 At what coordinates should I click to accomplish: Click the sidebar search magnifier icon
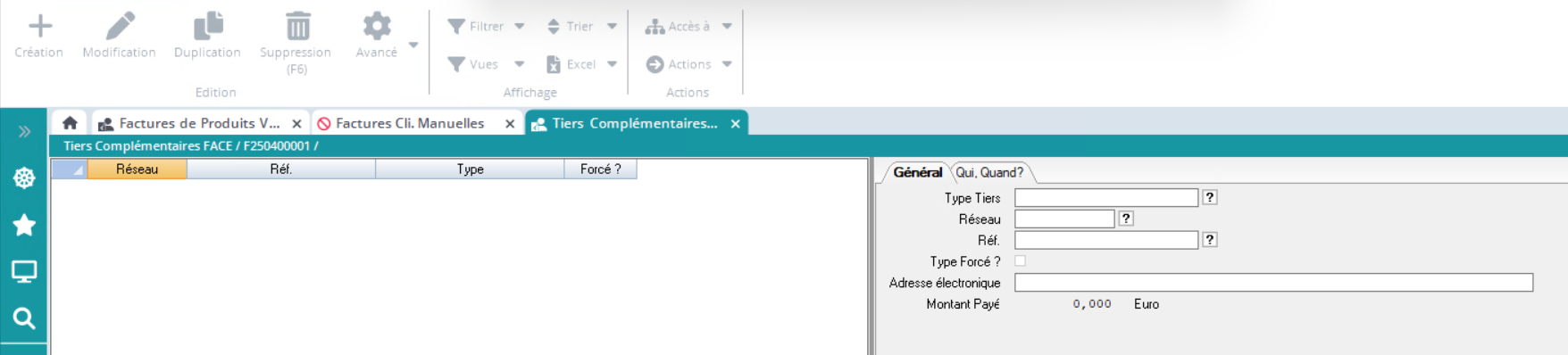point(24,318)
